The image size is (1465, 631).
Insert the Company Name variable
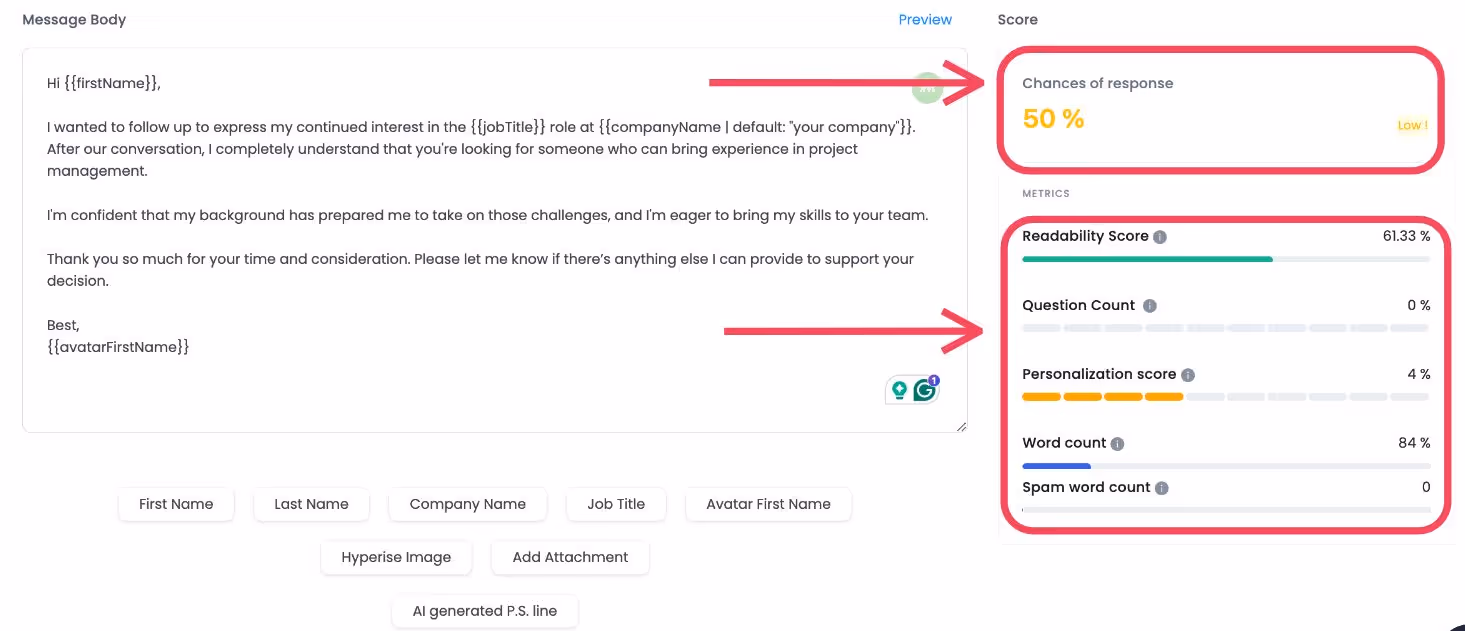point(467,504)
